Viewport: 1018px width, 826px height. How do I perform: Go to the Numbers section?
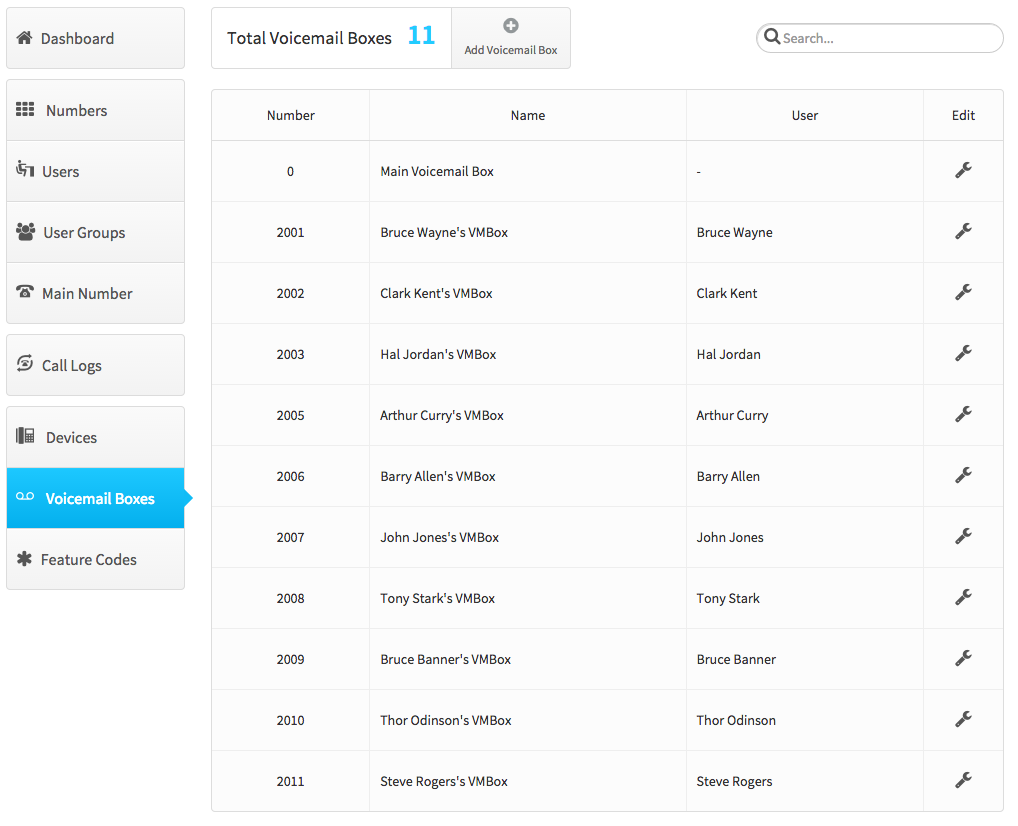(95, 110)
